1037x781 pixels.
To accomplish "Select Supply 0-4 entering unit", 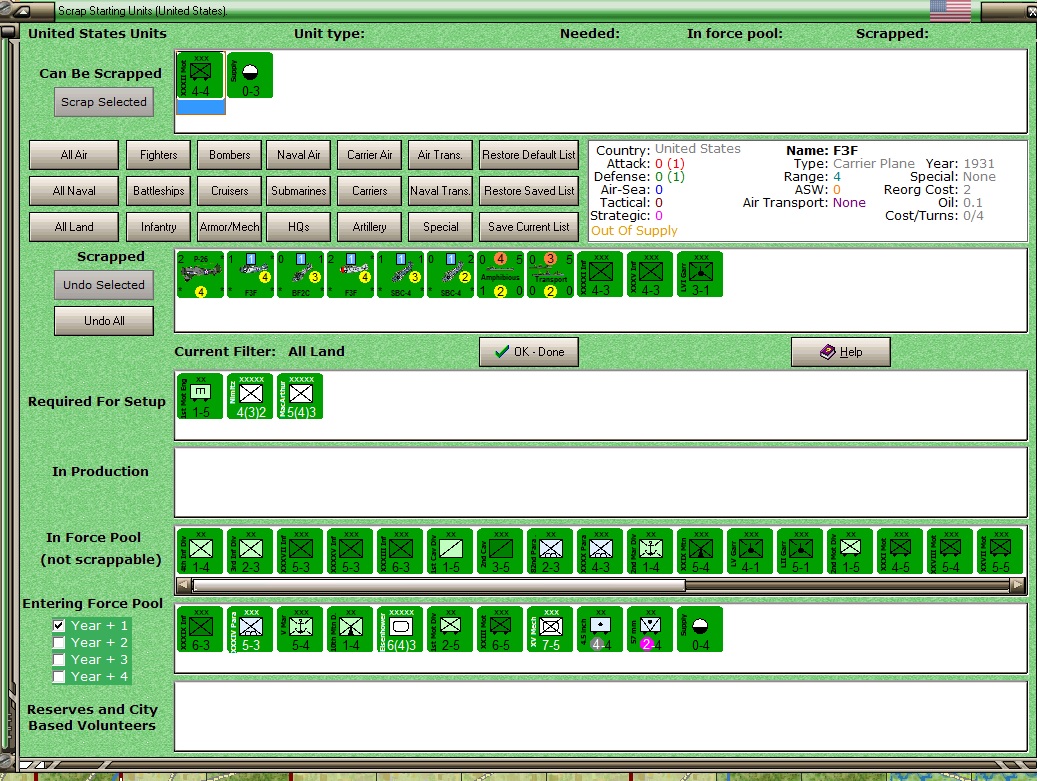I will click(700, 630).
